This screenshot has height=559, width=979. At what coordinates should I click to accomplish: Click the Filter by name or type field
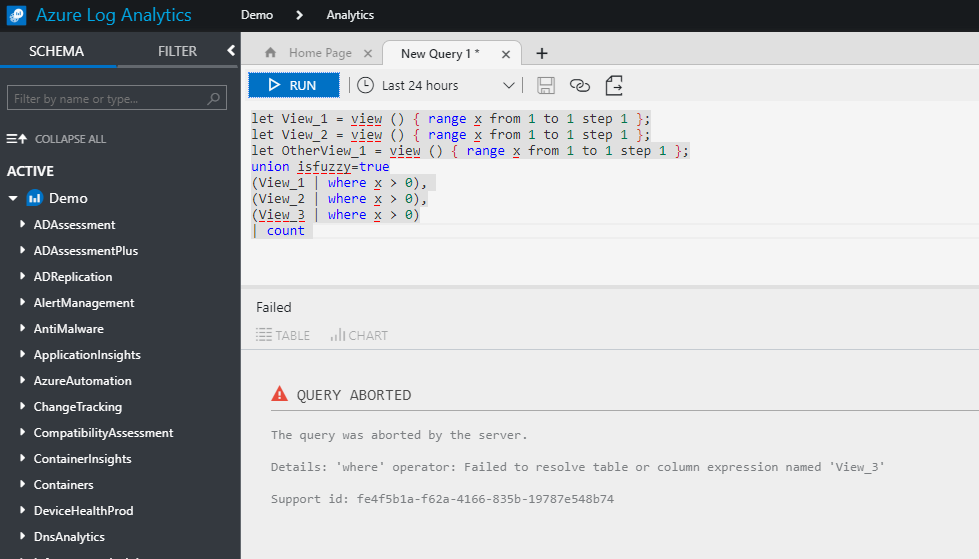coord(117,99)
